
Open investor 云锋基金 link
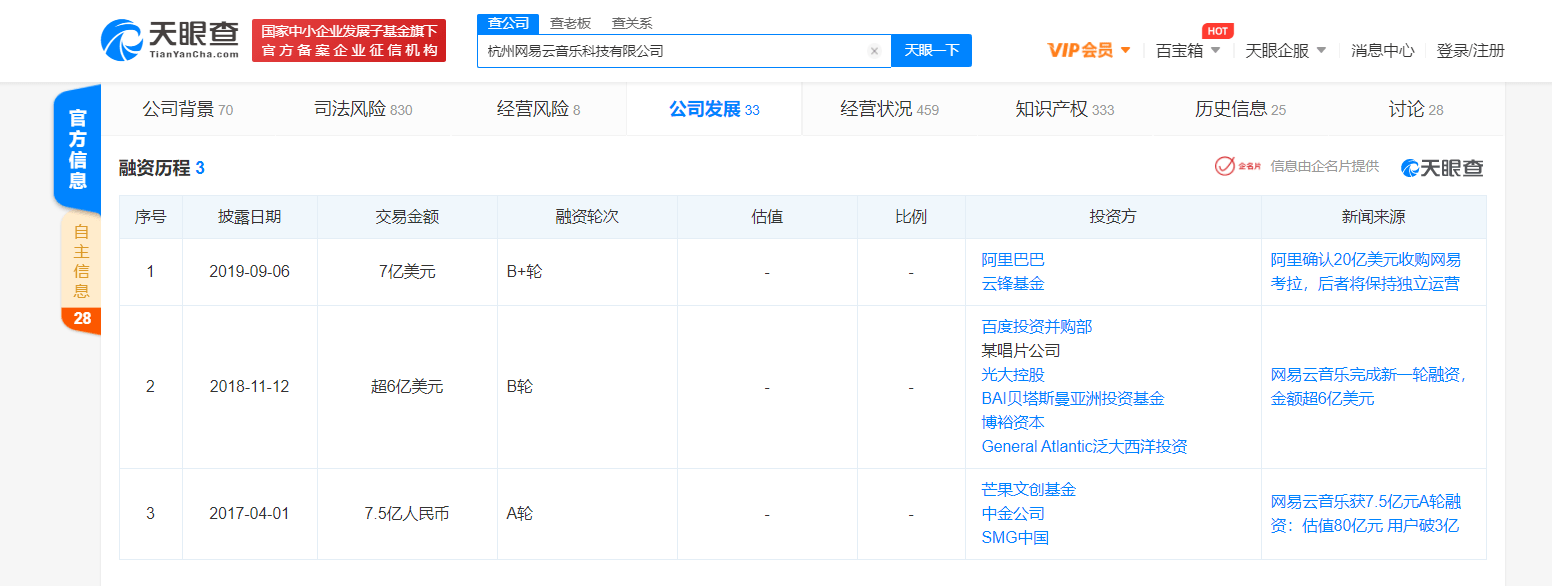click(x=1012, y=284)
